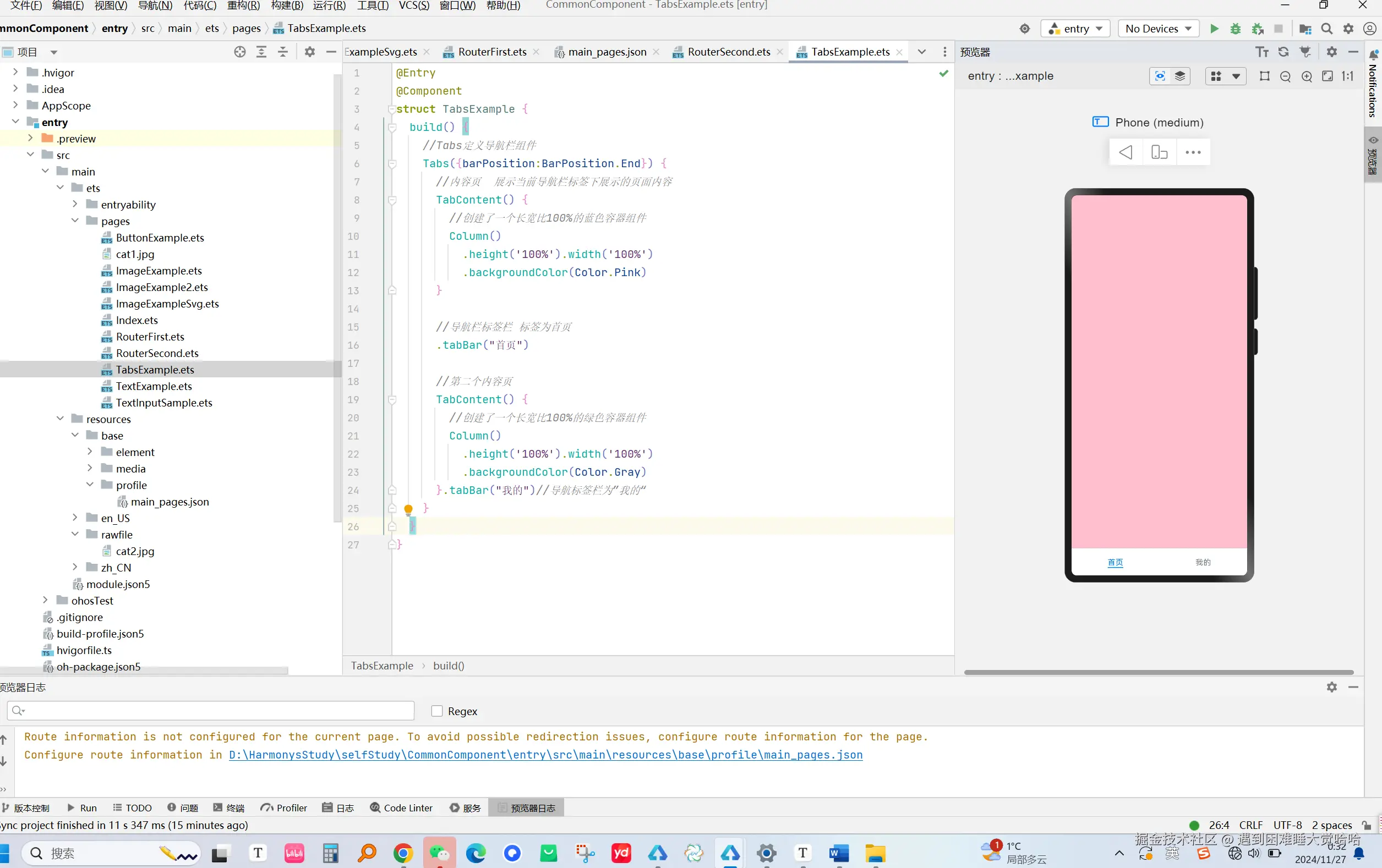Open the main_pages.json path link in the log
1382x868 pixels.
tap(545, 754)
